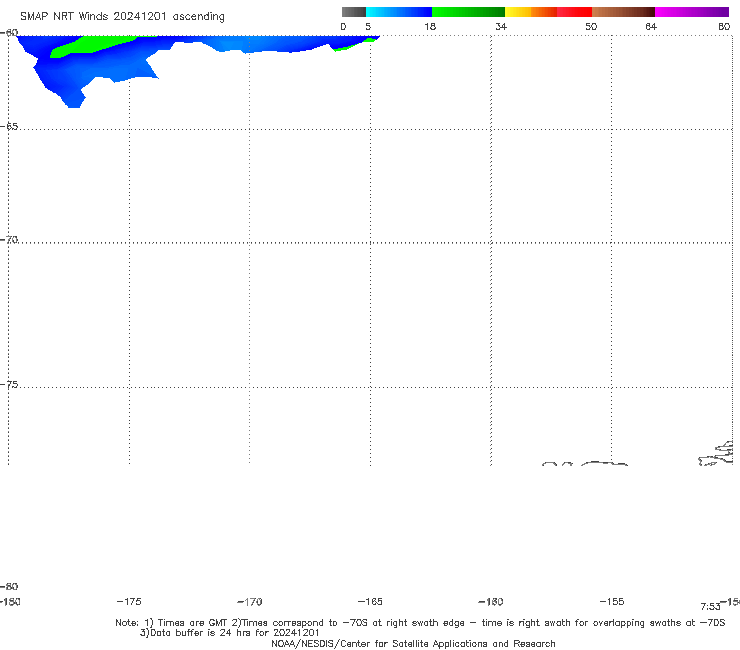Viewport: 740px width, 650px height.
Task: Click the color bar label '64'
Action: click(x=651, y=26)
